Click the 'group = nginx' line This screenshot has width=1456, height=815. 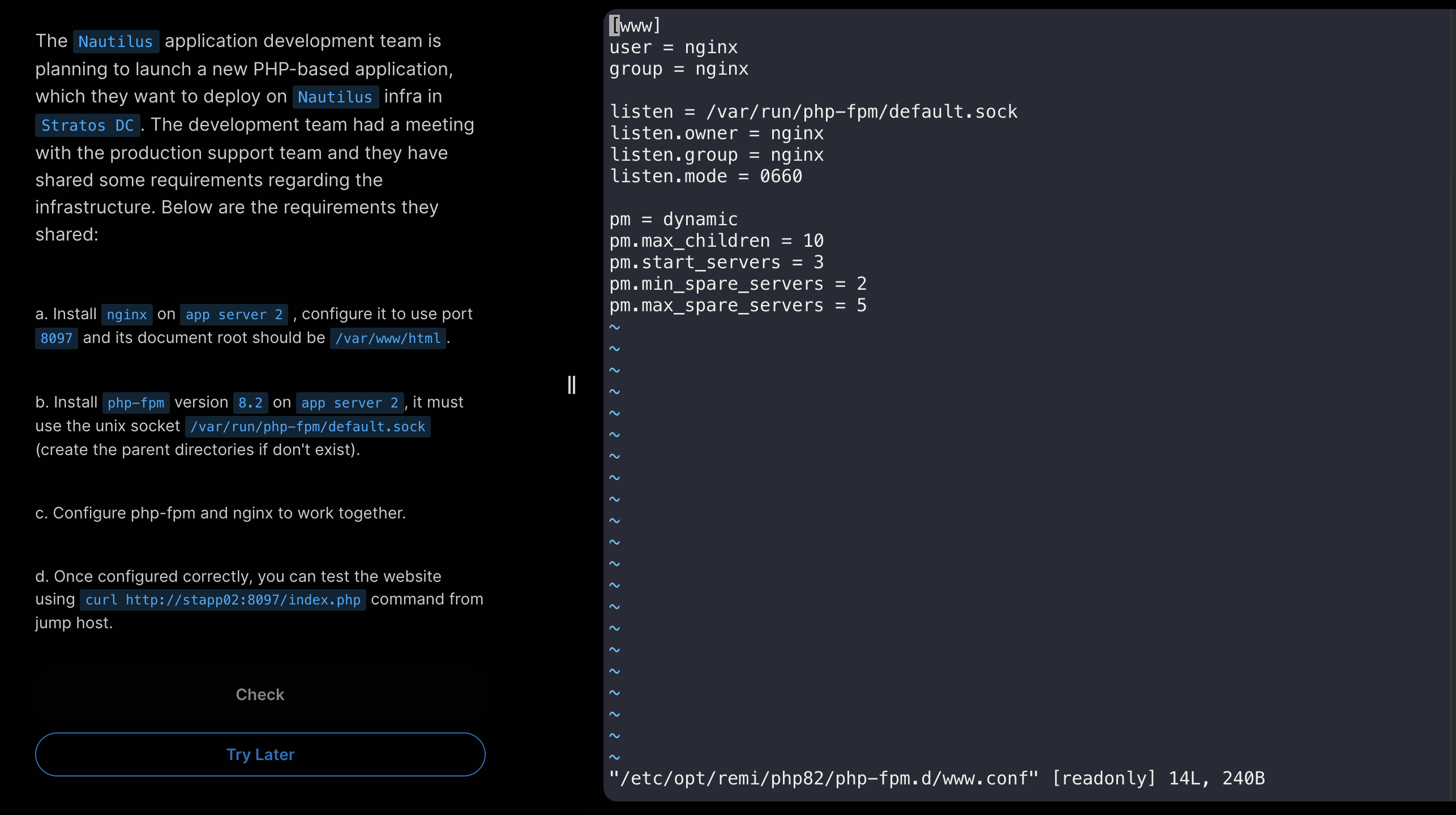pos(679,69)
